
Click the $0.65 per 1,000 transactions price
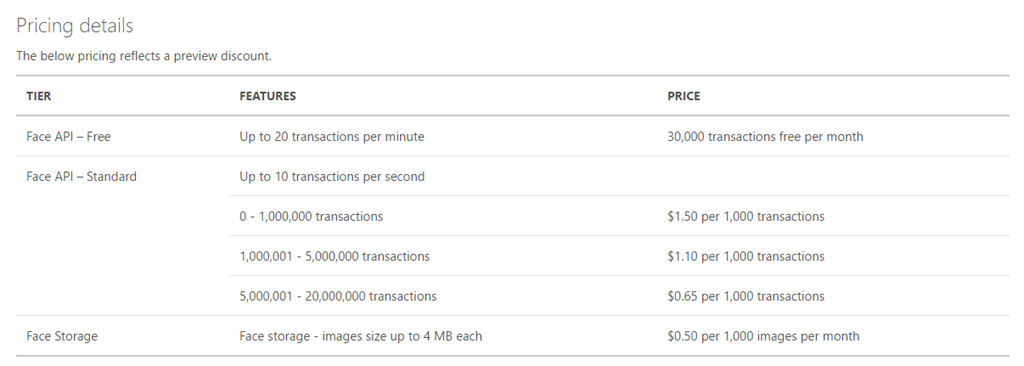click(x=746, y=297)
